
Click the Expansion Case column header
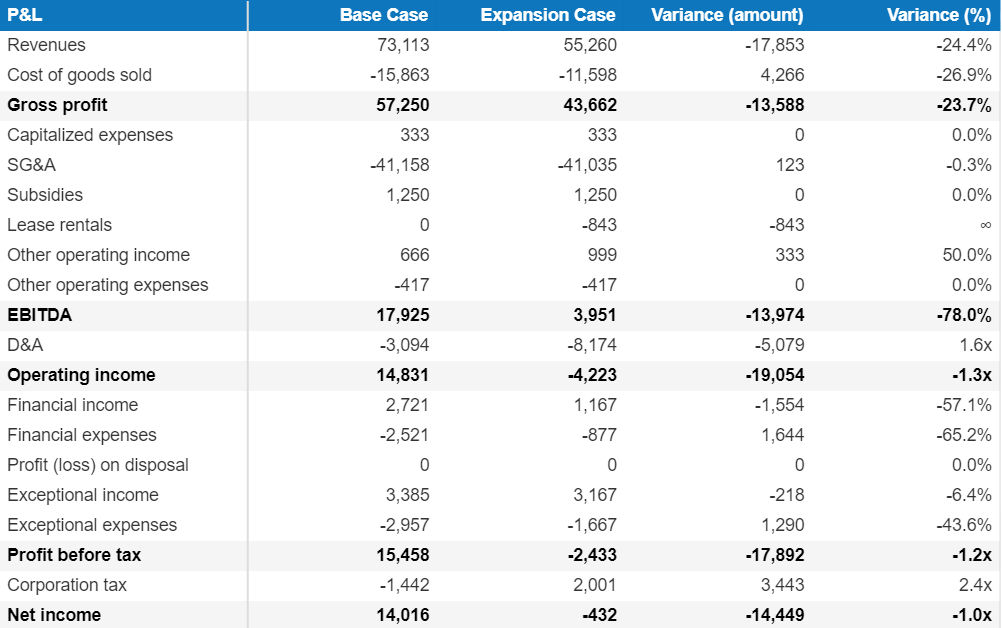[x=547, y=15]
